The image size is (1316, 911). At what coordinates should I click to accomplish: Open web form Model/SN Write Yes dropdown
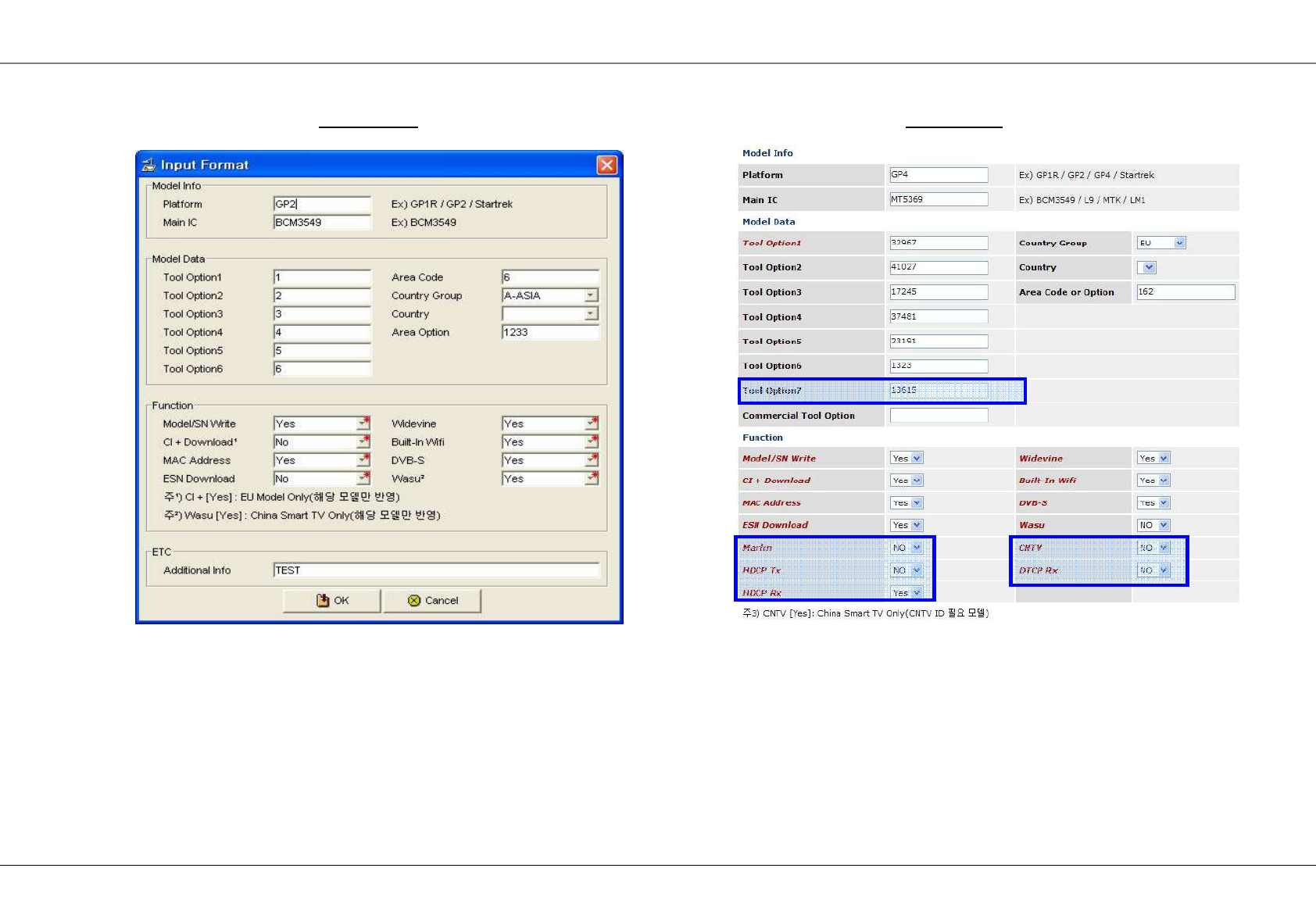[907, 459]
